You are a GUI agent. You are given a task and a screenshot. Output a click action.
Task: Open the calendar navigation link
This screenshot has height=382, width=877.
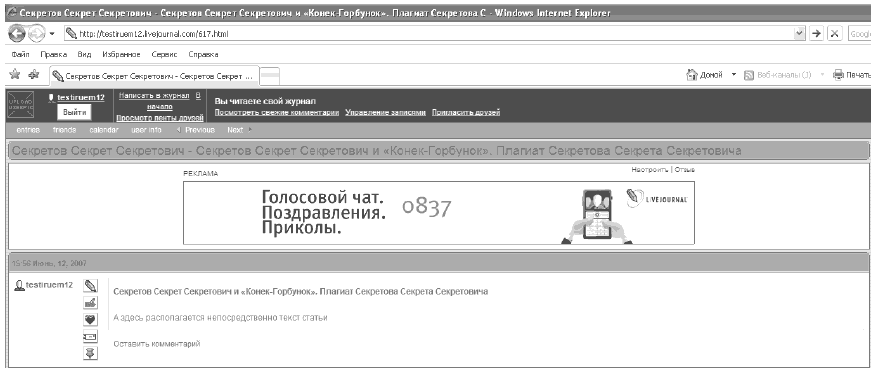point(104,130)
